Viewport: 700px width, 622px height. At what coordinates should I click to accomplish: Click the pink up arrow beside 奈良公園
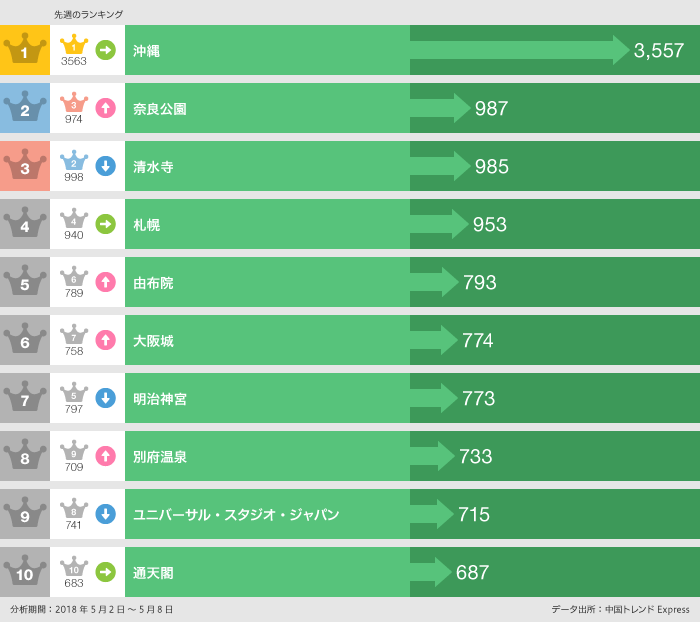click(x=106, y=108)
